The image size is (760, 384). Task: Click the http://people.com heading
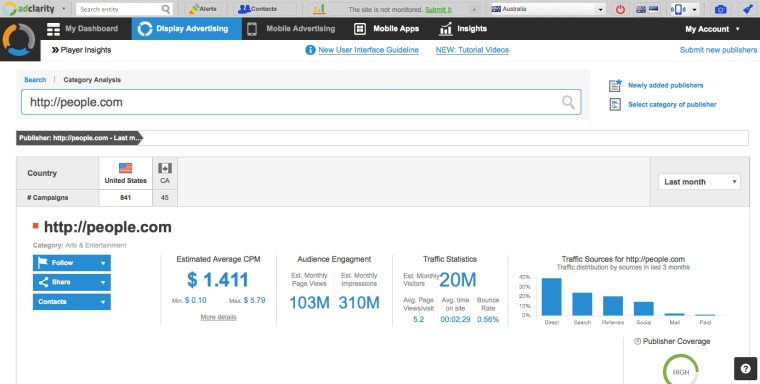coord(108,227)
